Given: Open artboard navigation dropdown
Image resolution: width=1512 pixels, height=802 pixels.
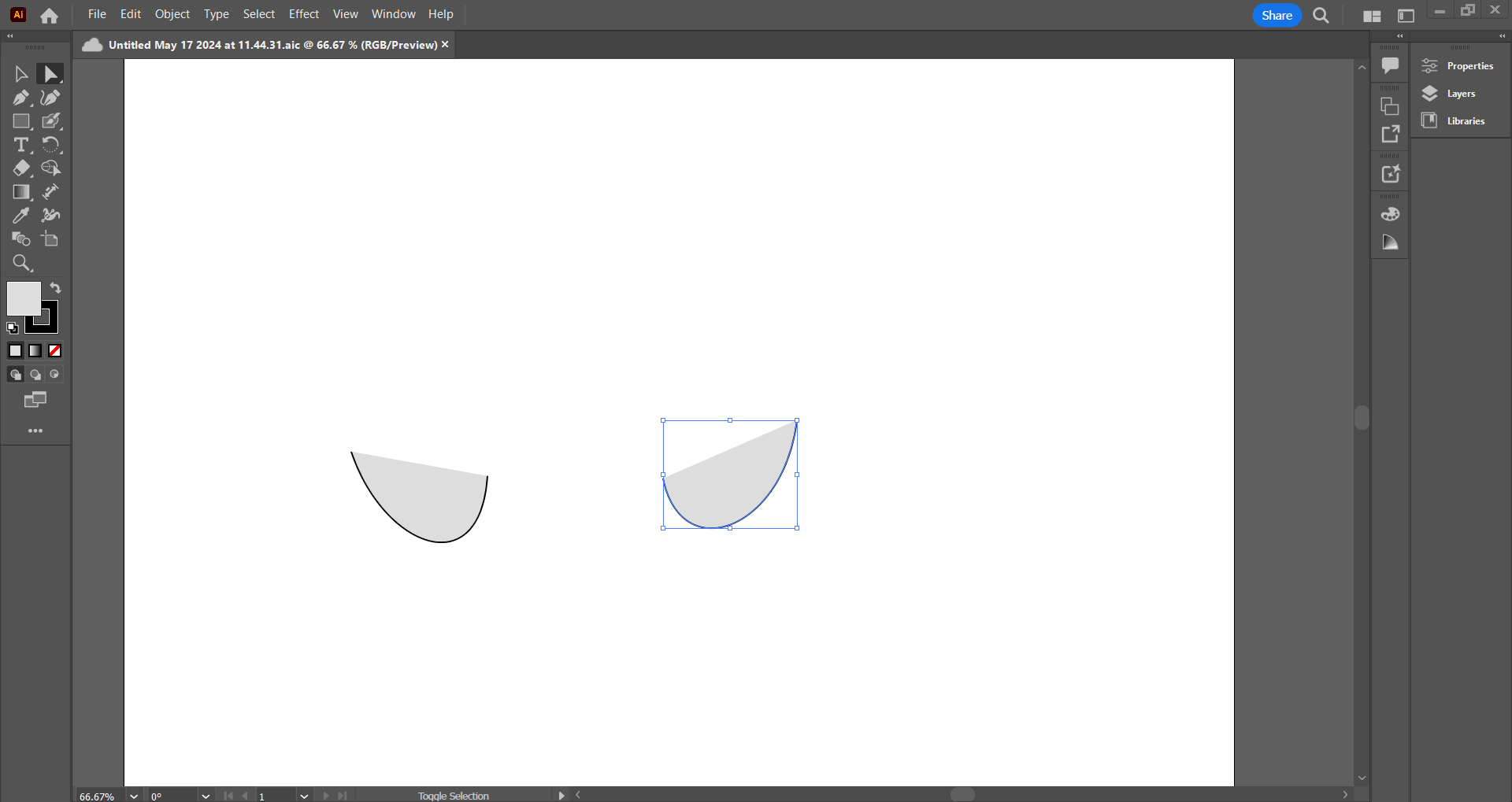Looking at the screenshot, I should 304,796.
